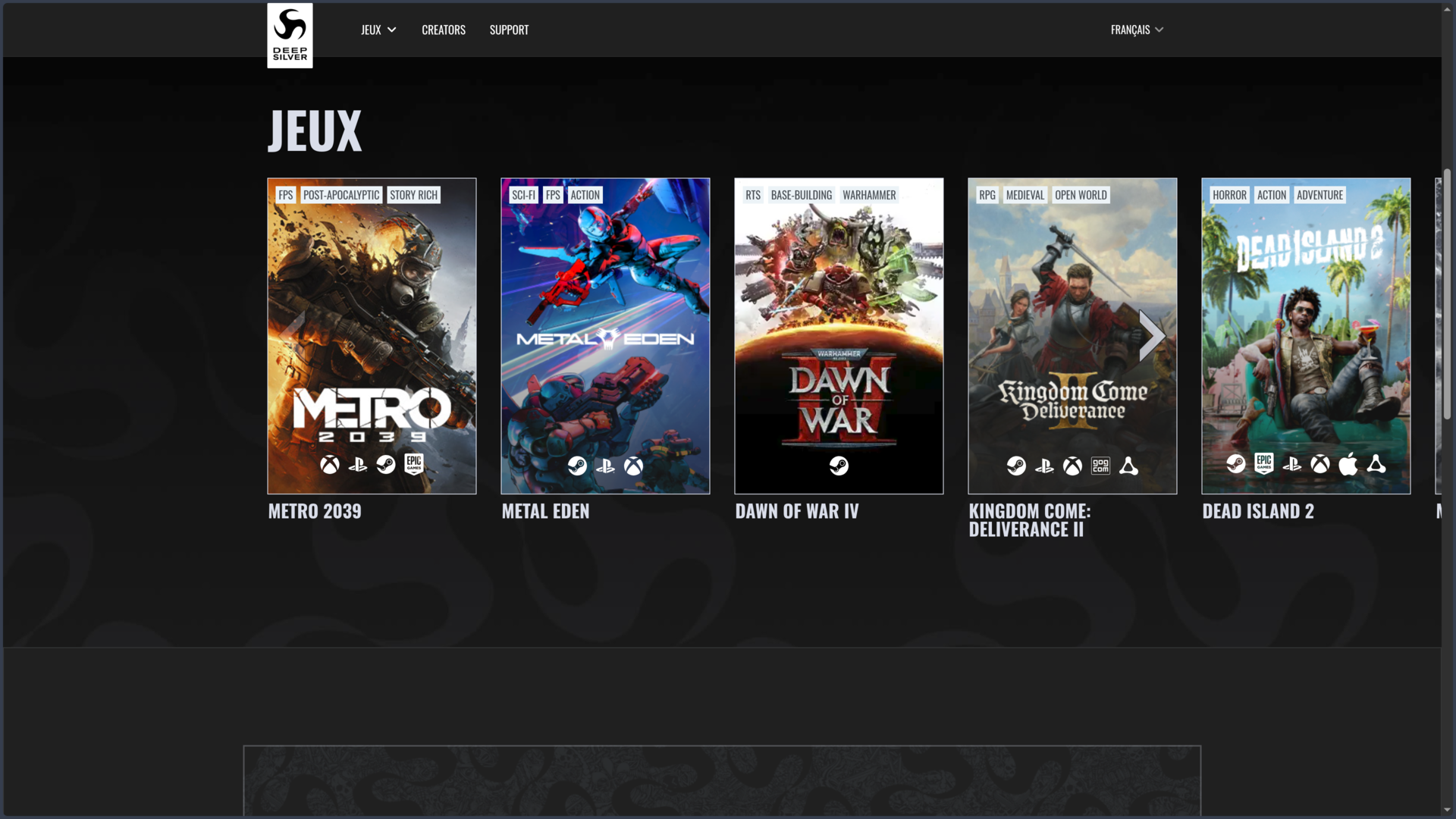Open KINGDOM COME: DELIVERANCE II title link

(1030, 520)
